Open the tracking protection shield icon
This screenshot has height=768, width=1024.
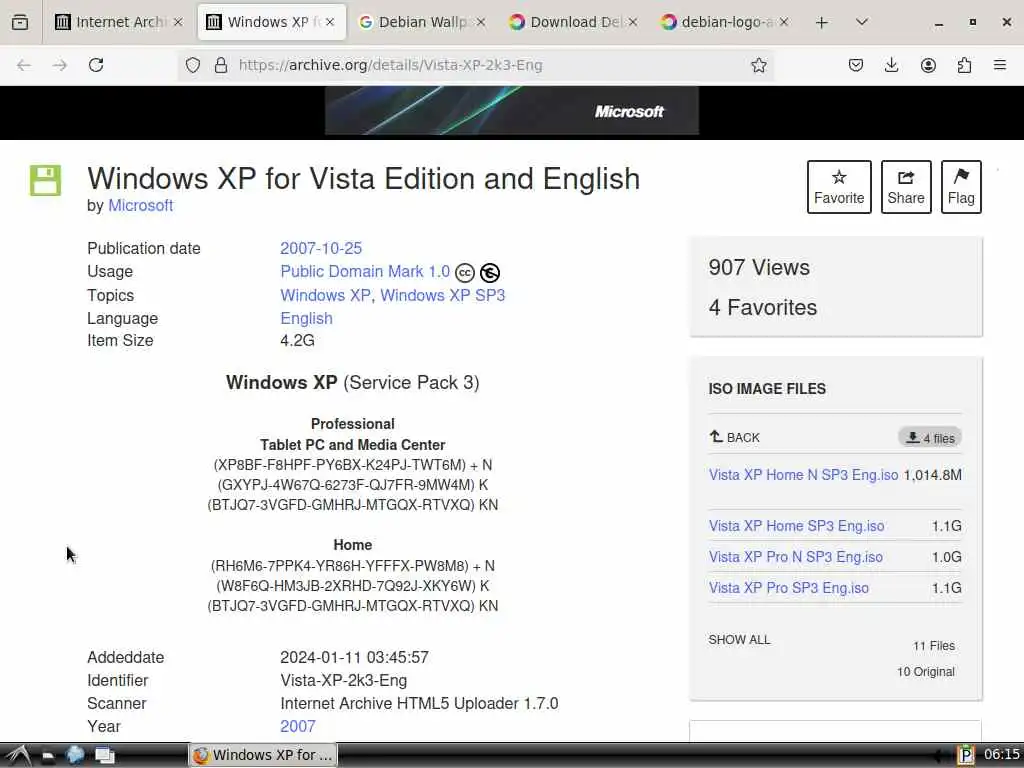pyautogui.click(x=193, y=65)
